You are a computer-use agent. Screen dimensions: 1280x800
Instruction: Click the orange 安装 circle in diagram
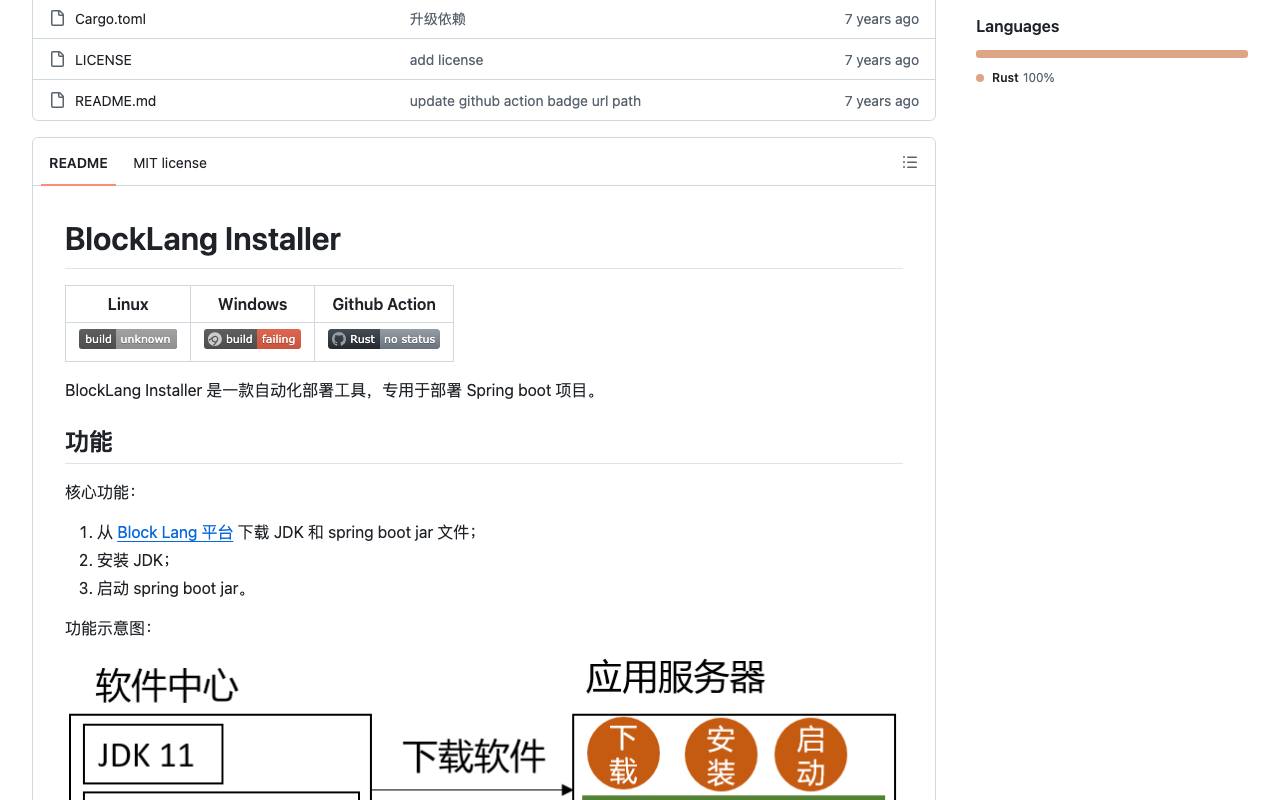pos(720,754)
